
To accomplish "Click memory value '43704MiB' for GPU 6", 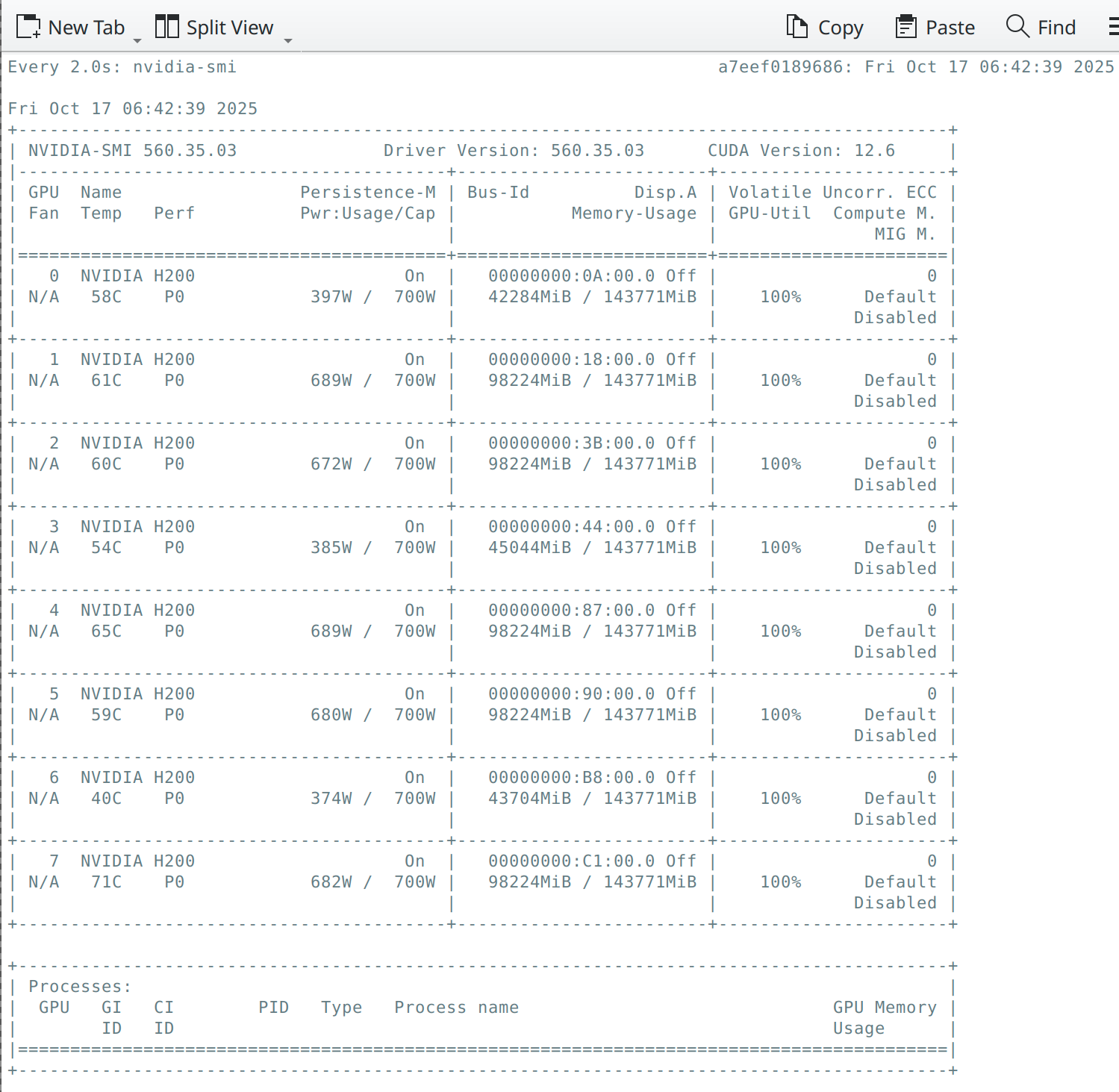I will [x=530, y=799].
